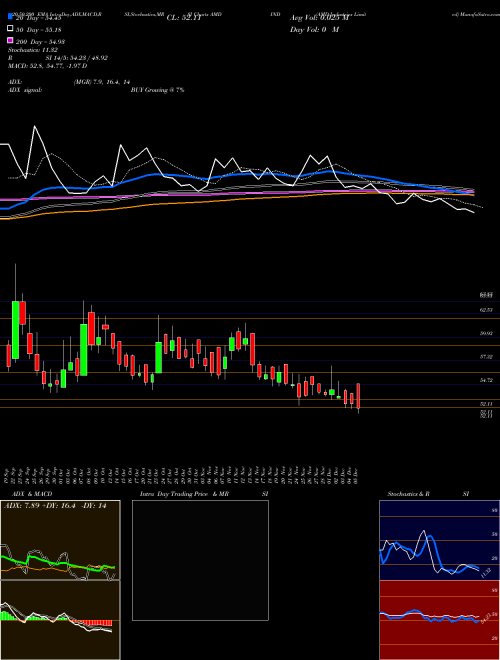Select the '50 Day = 55.18' label
The image size is (500, 660).
tap(39, 30)
